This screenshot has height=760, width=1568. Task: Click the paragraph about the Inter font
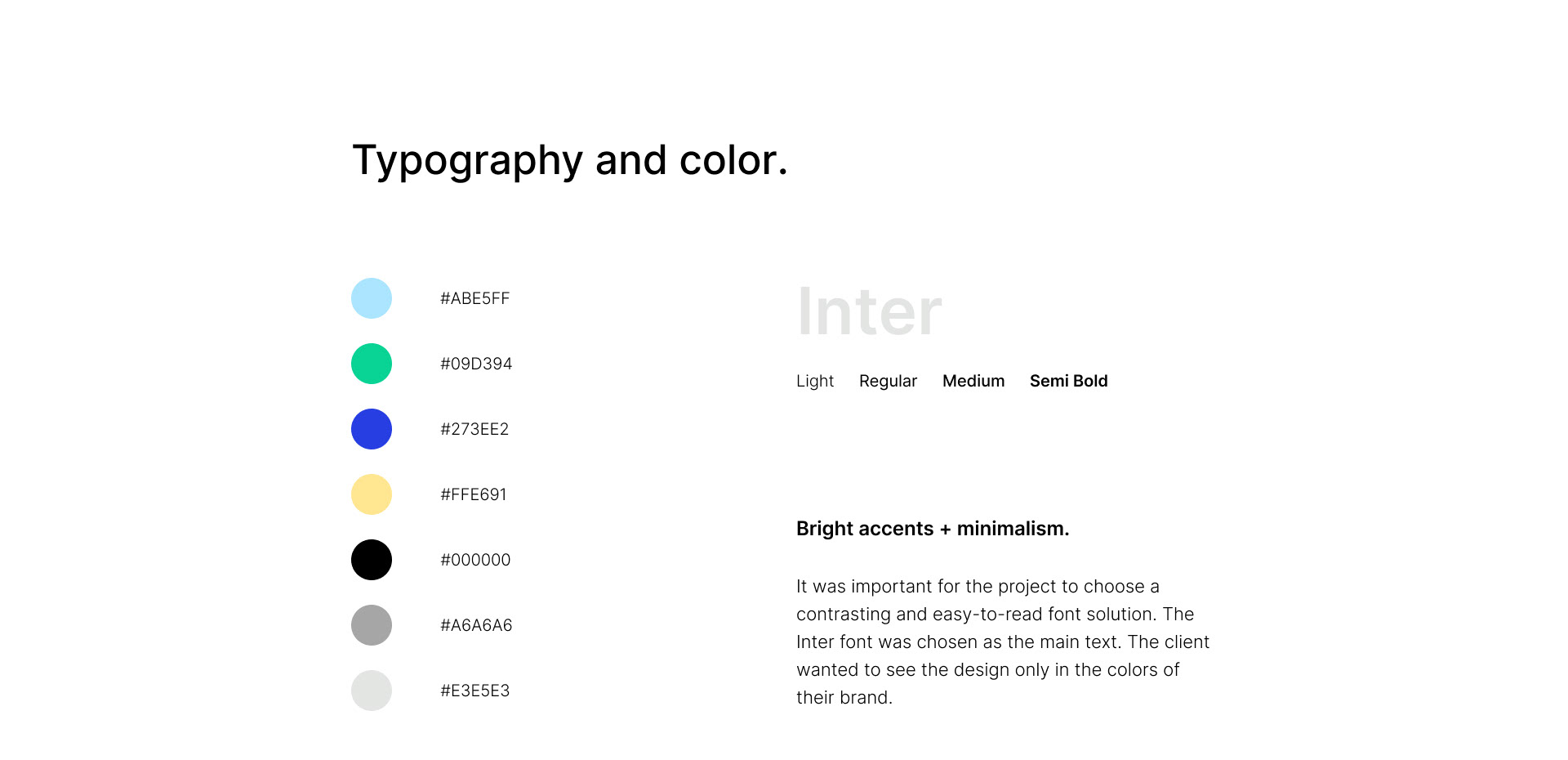coord(1002,642)
